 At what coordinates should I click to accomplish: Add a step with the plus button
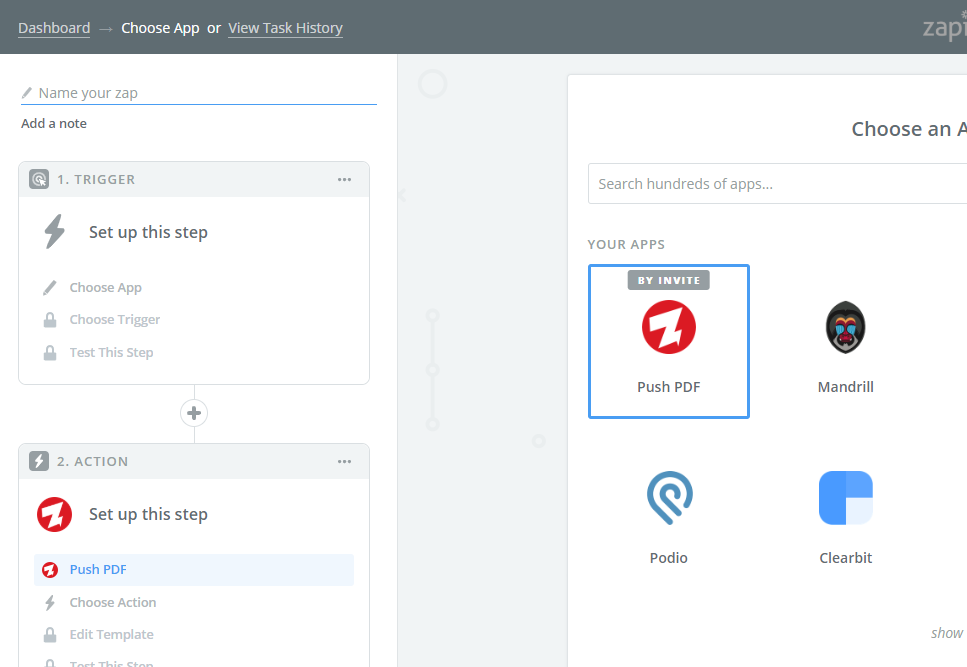[x=194, y=413]
